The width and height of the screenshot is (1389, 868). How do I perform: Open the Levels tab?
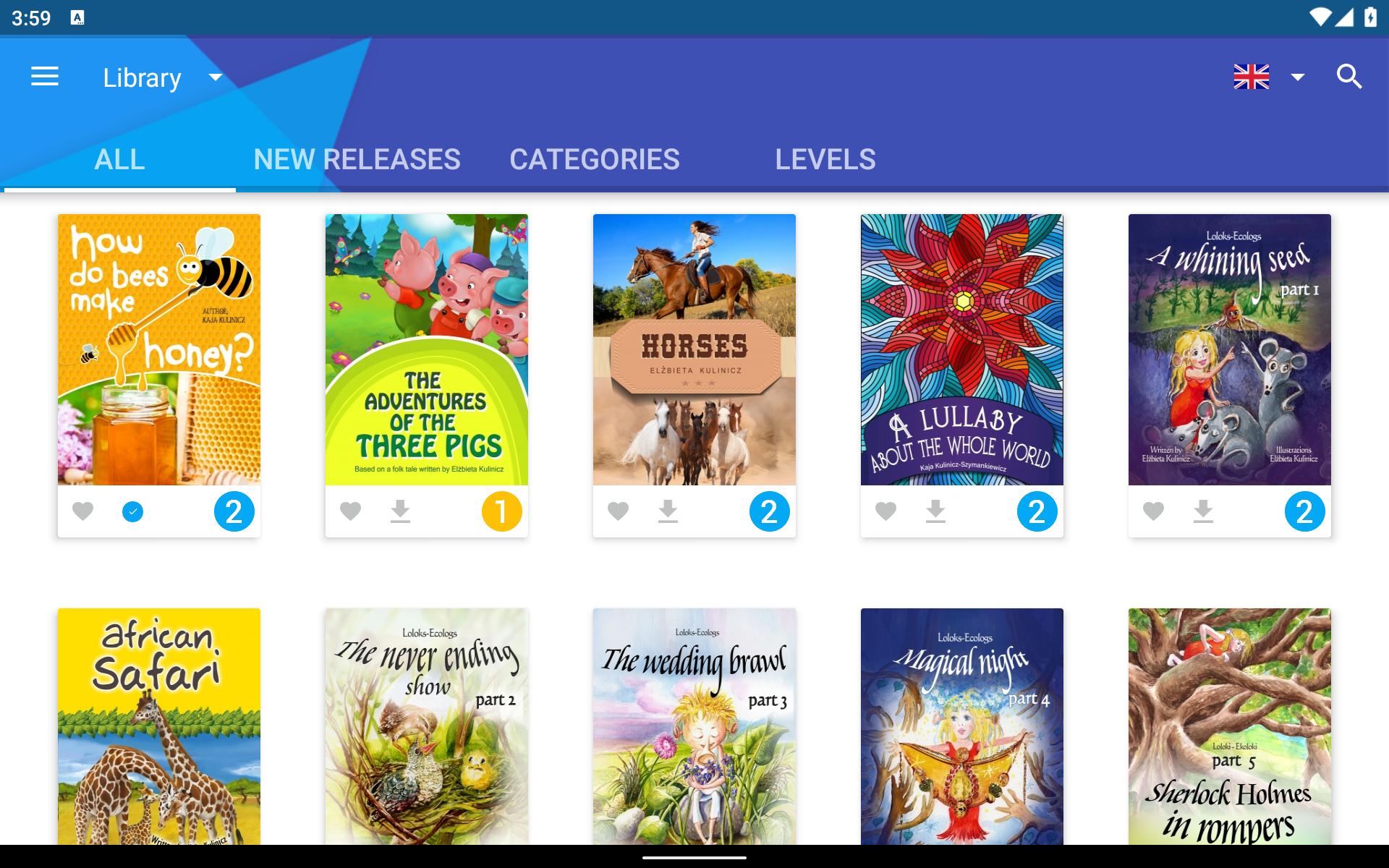(825, 159)
